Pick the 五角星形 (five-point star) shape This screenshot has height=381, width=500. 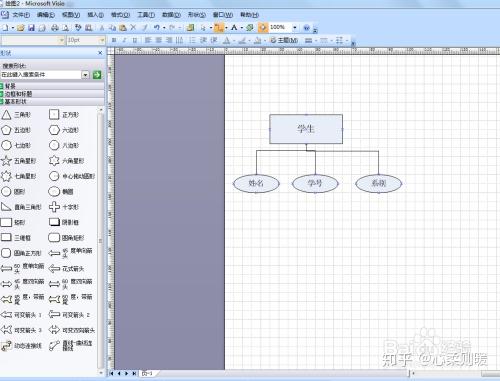pyautogui.click(x=18, y=161)
